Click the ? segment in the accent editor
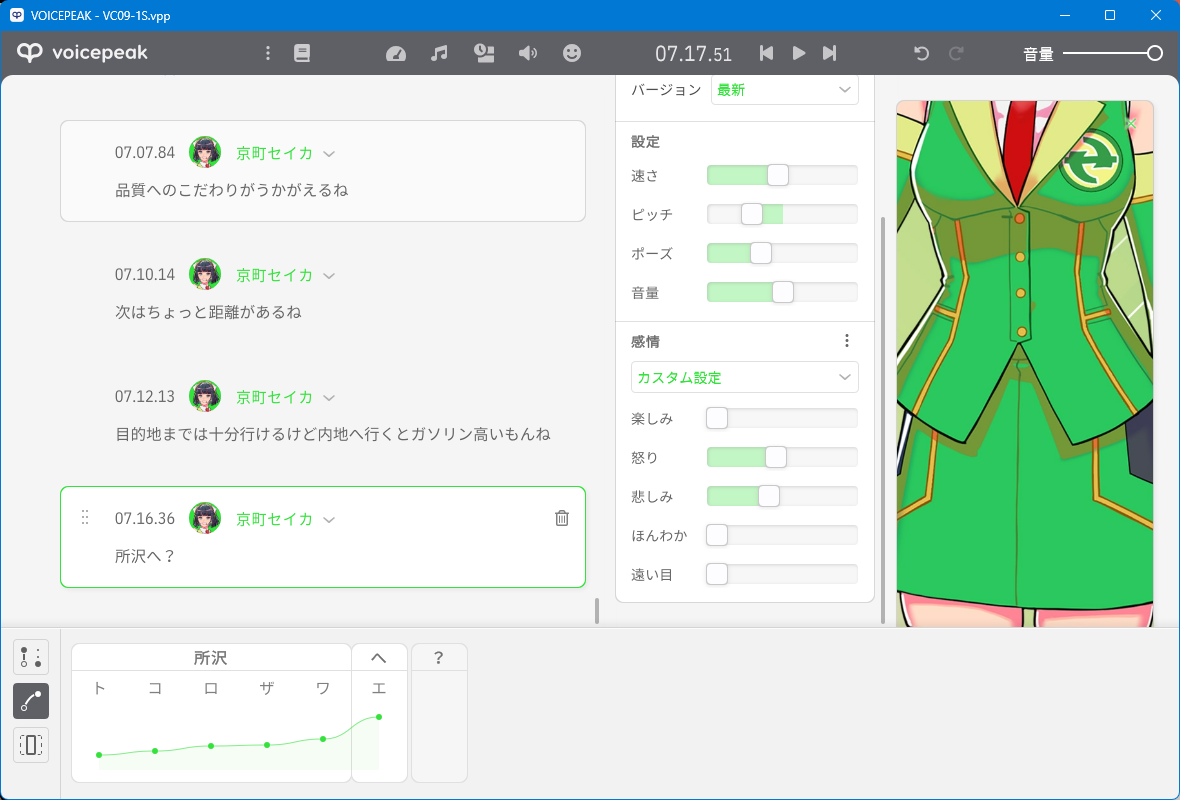The height and width of the screenshot is (800, 1180). click(x=439, y=658)
